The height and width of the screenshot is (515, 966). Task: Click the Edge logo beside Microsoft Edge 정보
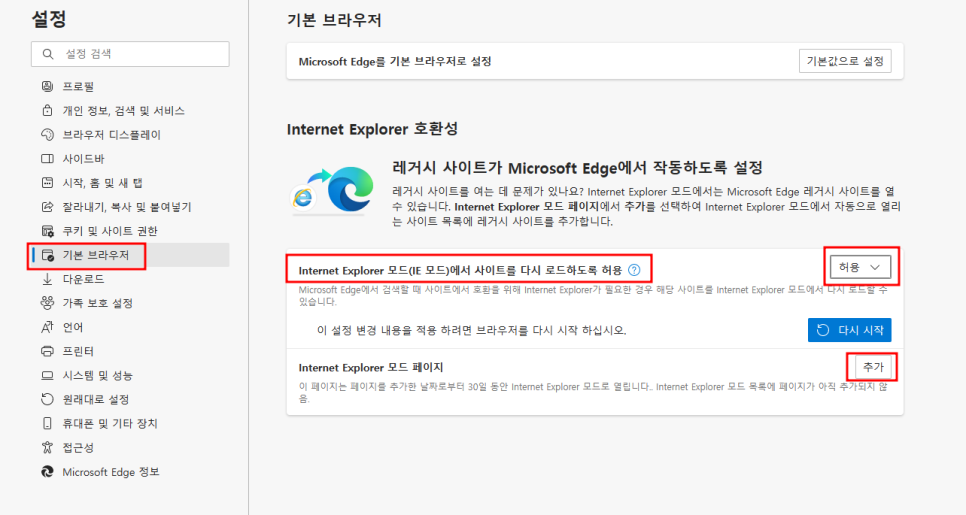click(47, 471)
